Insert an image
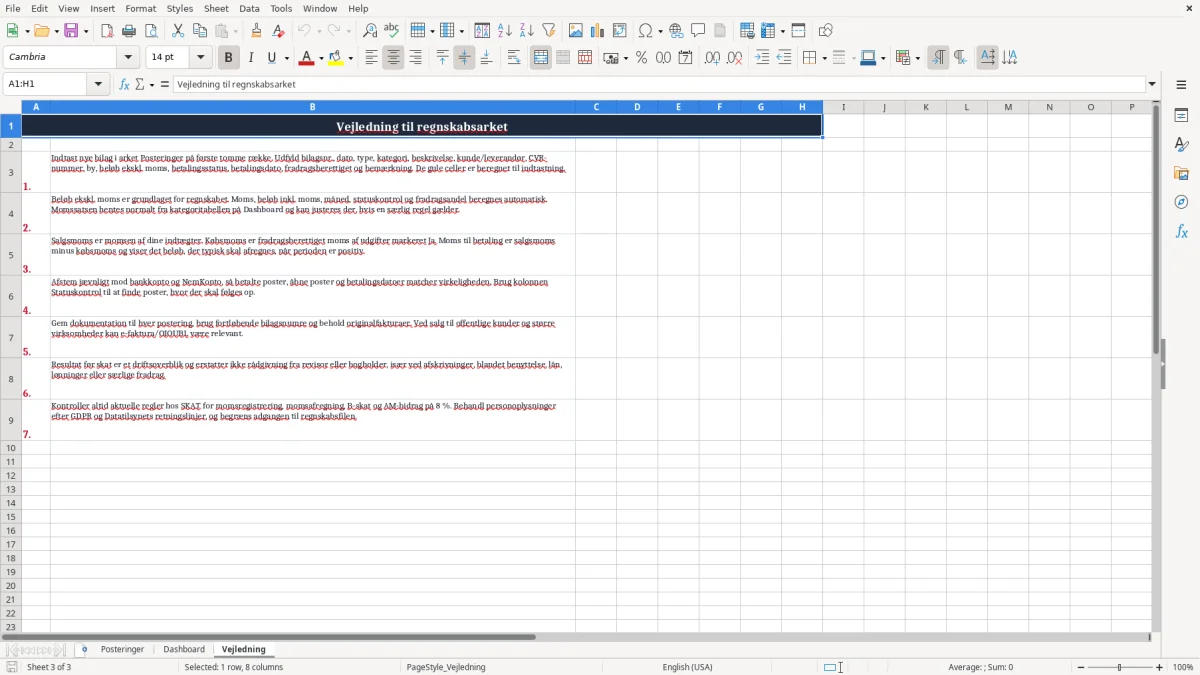Image resolution: width=1200 pixels, height=675 pixels. pos(576,31)
